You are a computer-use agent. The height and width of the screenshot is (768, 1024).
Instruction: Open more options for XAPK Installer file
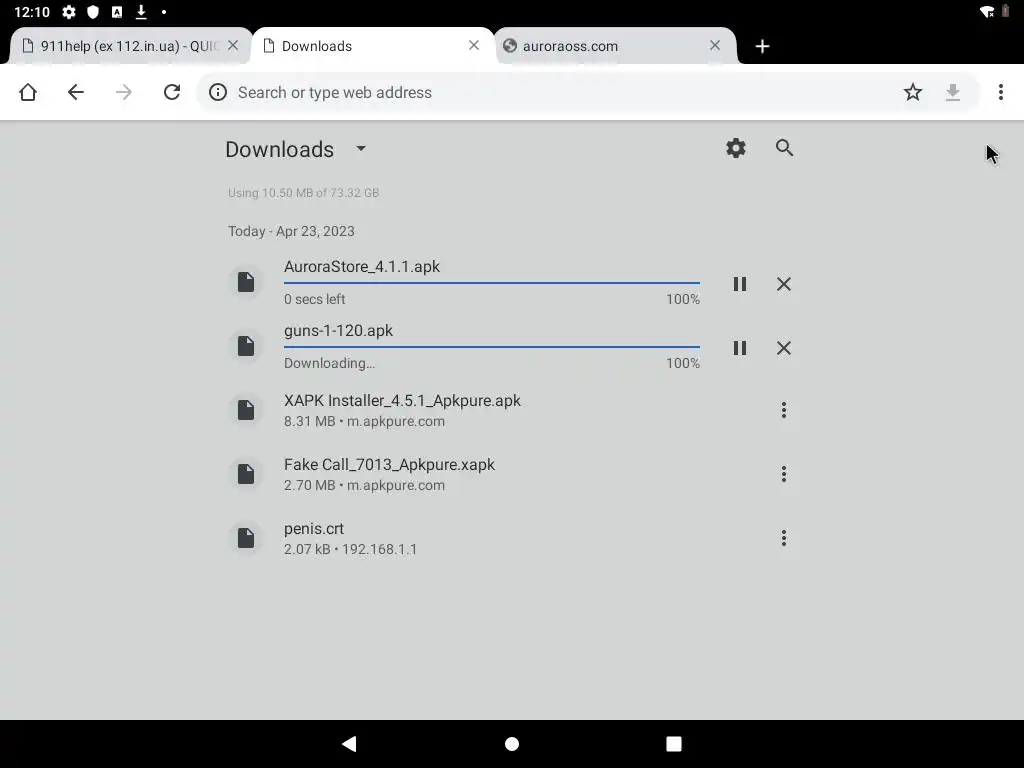point(784,410)
